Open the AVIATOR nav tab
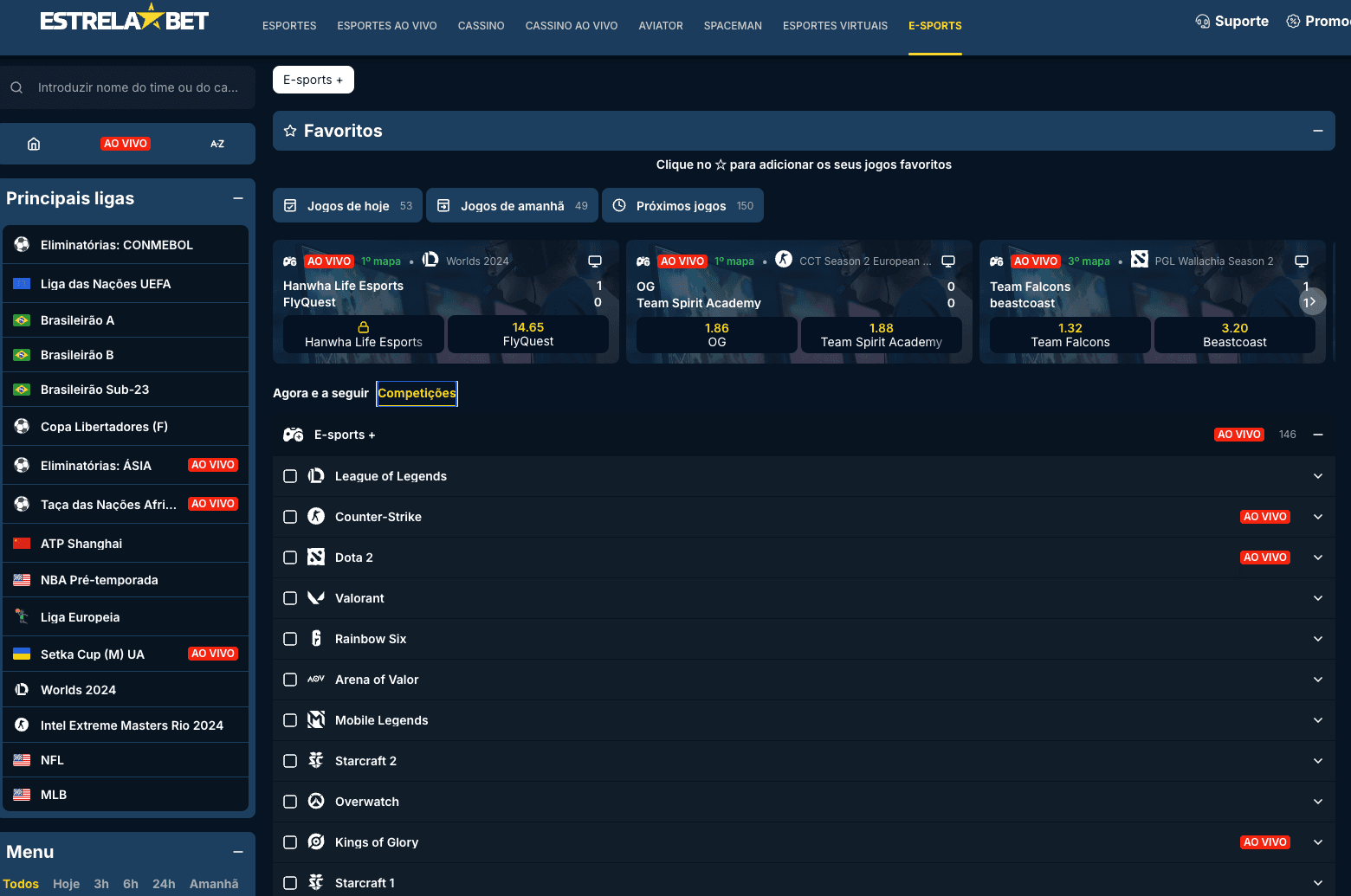This screenshot has height=896, width=1351. pos(661,26)
